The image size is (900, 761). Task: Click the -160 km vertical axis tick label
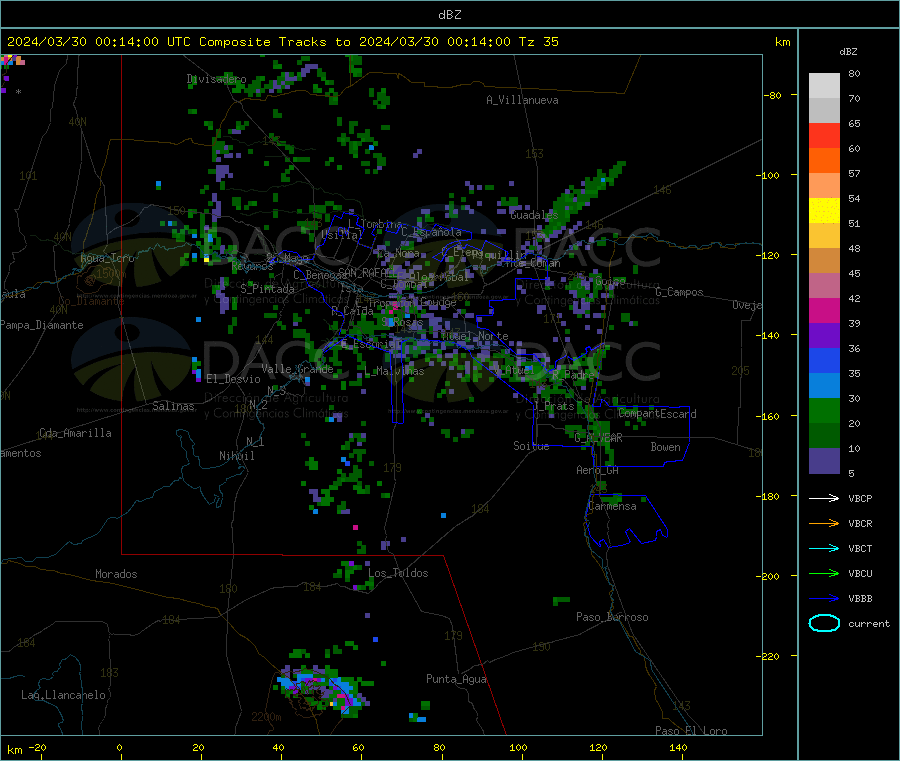(770, 416)
